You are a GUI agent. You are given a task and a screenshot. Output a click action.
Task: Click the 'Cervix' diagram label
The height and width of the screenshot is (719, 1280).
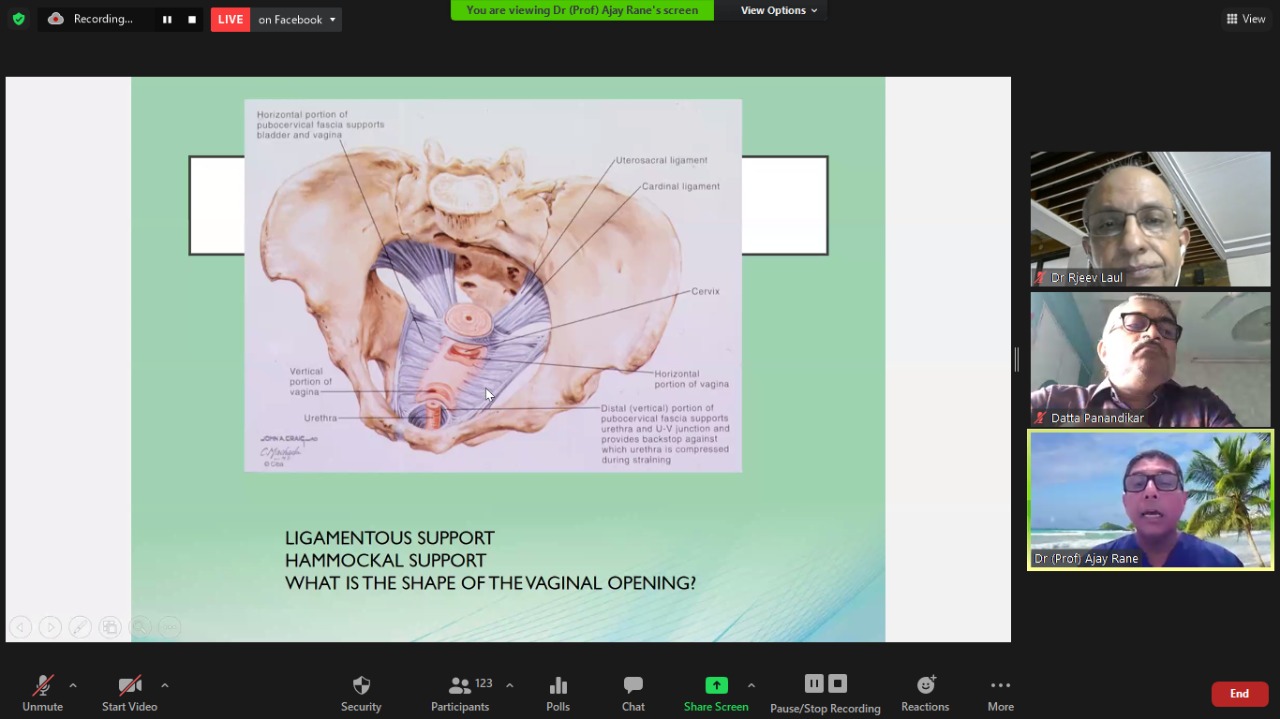pos(705,291)
